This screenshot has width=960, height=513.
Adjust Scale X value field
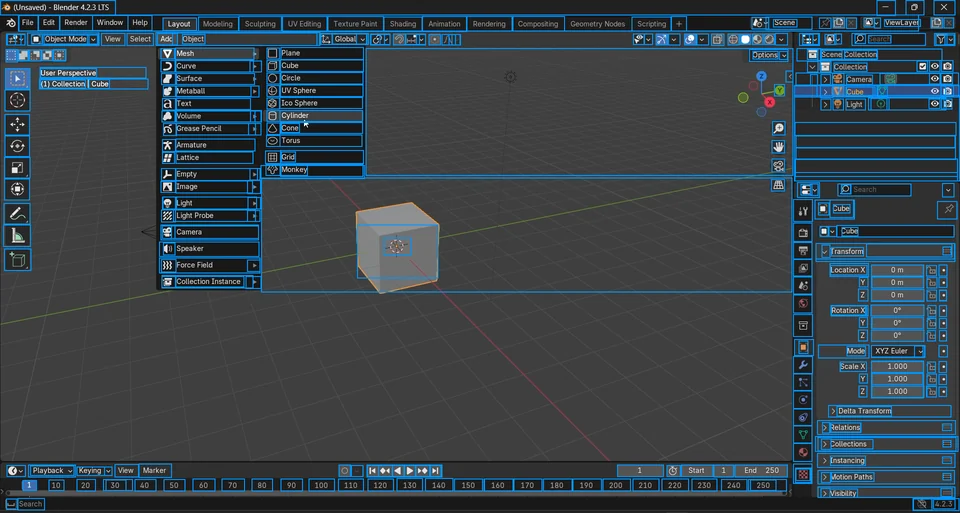coord(897,367)
